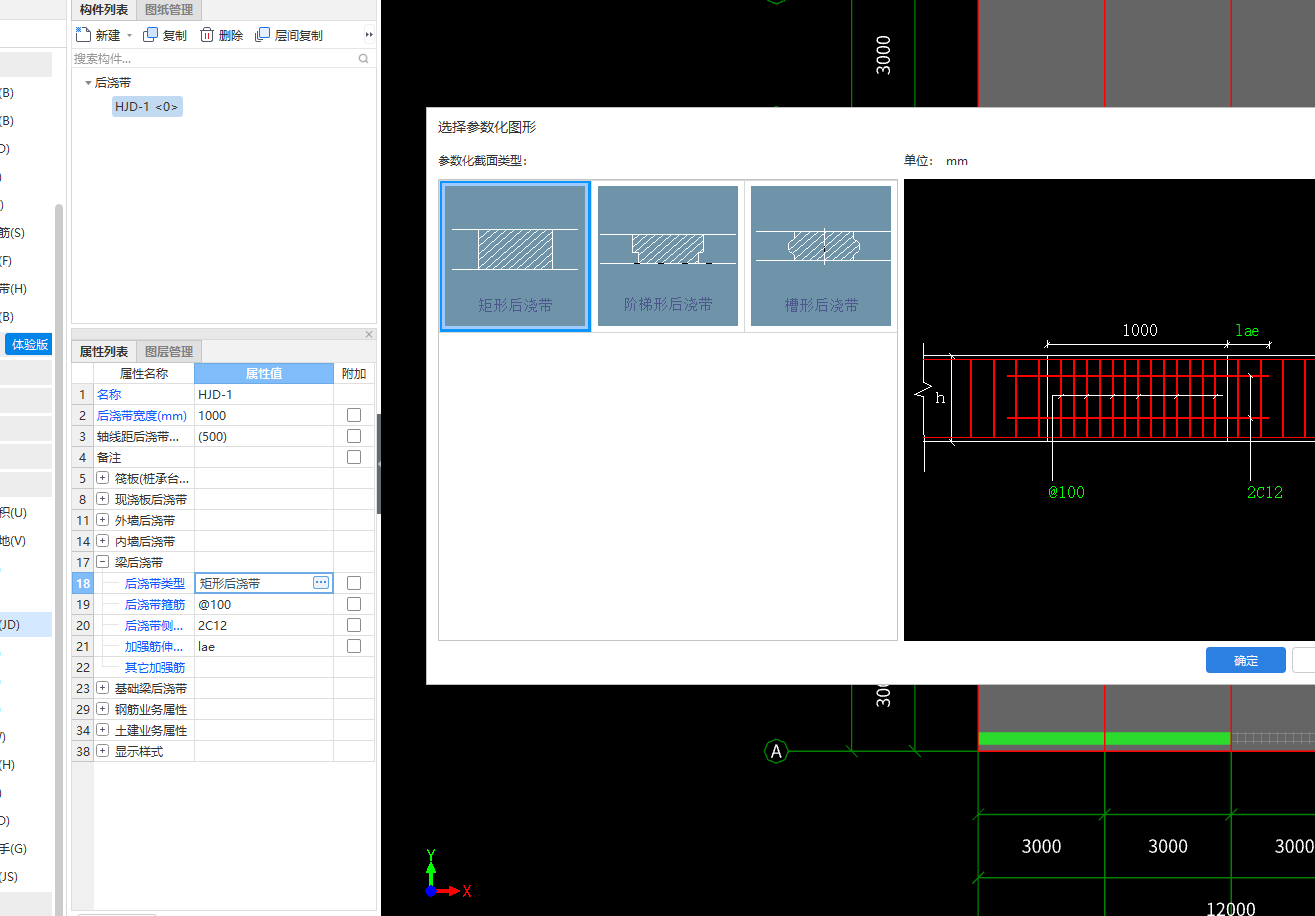Tick 附加 checkbox for 轴线距后浇带
The width and height of the screenshot is (1315, 916).
tap(354, 436)
